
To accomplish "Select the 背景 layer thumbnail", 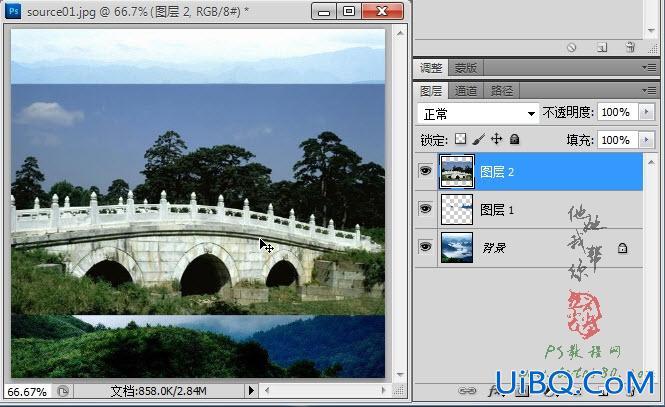I will [x=457, y=248].
